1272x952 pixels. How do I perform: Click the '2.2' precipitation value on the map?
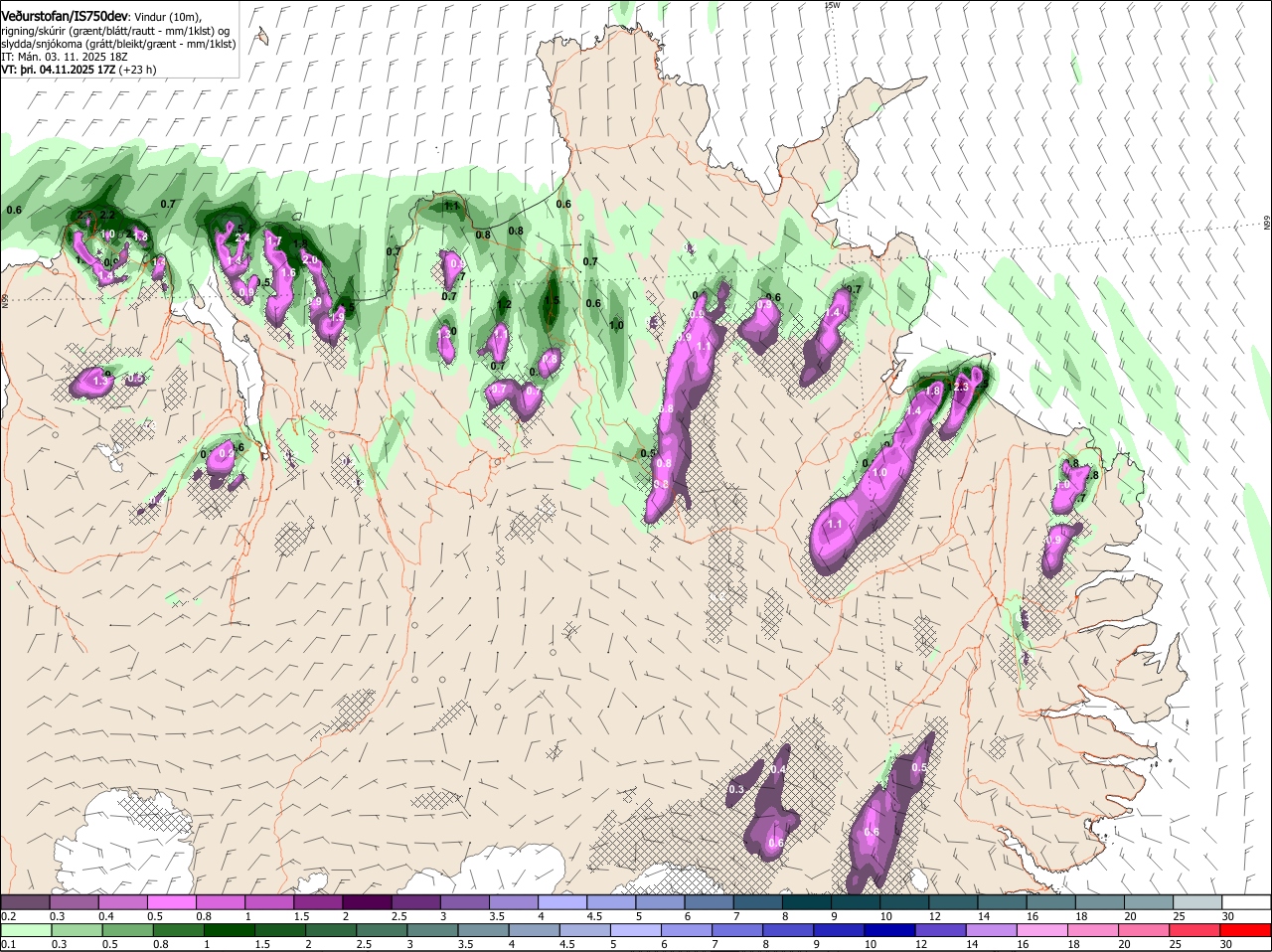pos(108,215)
